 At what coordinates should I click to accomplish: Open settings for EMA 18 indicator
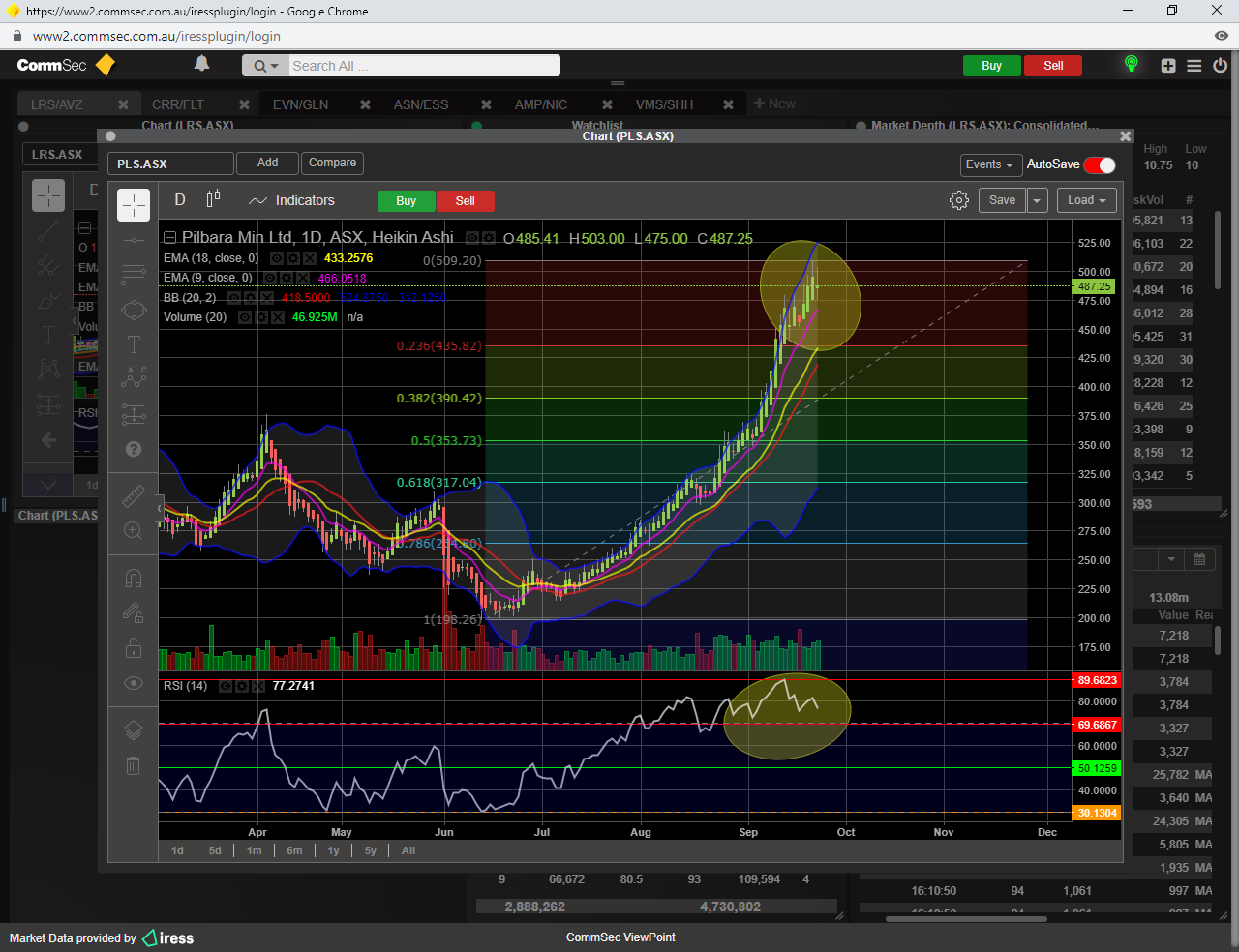292,258
